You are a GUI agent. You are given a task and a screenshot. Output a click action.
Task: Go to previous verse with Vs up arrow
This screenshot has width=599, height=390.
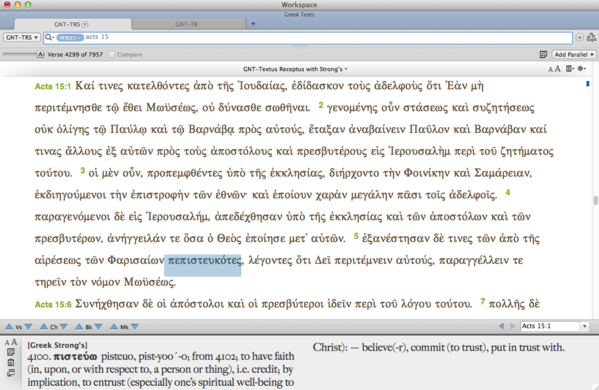[x=9, y=327]
